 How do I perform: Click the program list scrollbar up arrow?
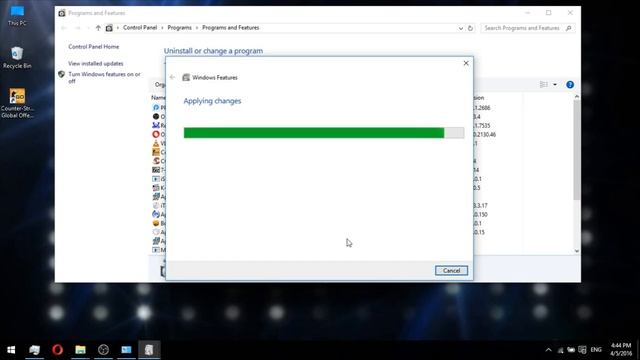coord(576,97)
